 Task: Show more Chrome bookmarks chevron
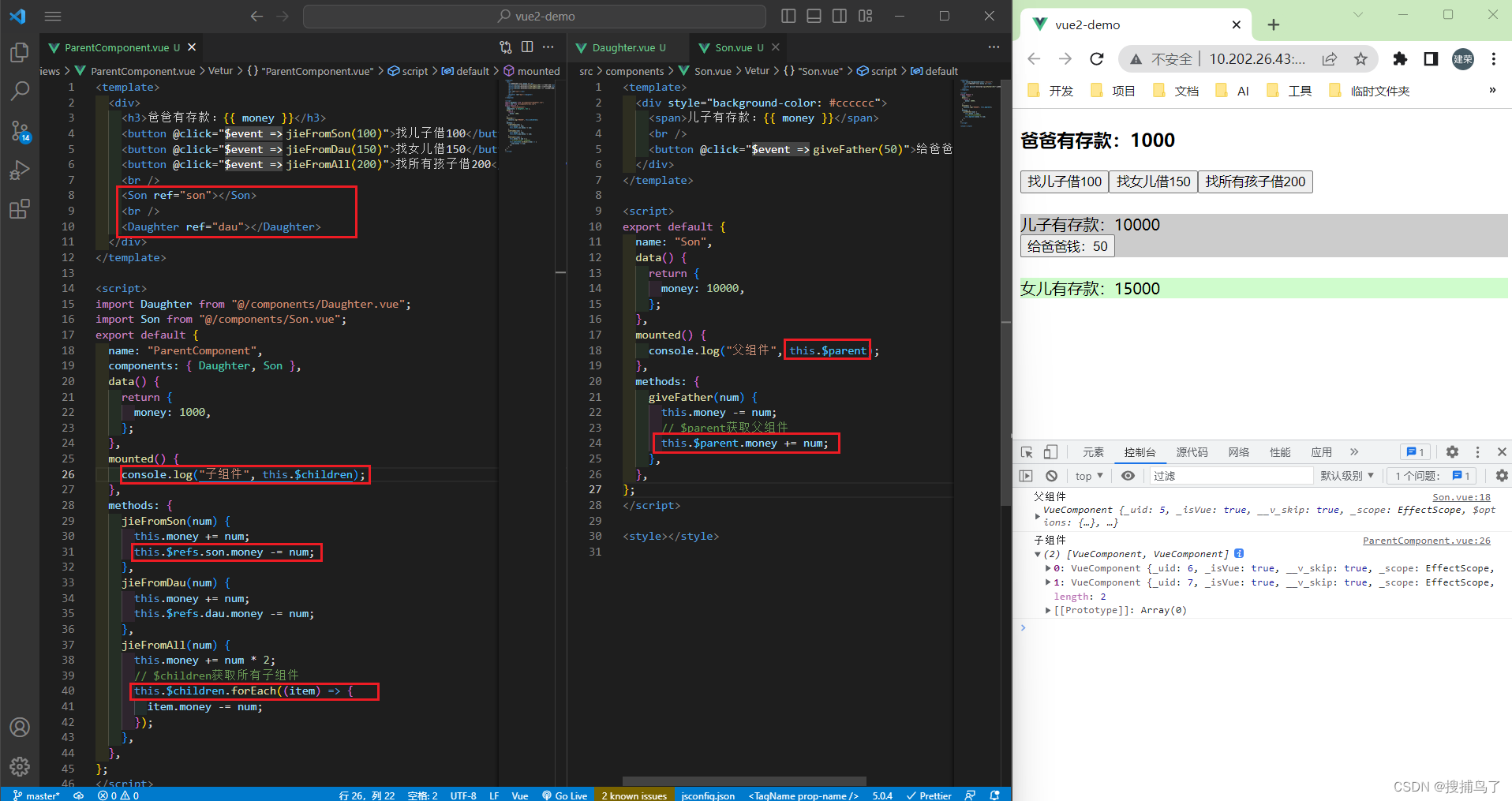click(x=1492, y=90)
